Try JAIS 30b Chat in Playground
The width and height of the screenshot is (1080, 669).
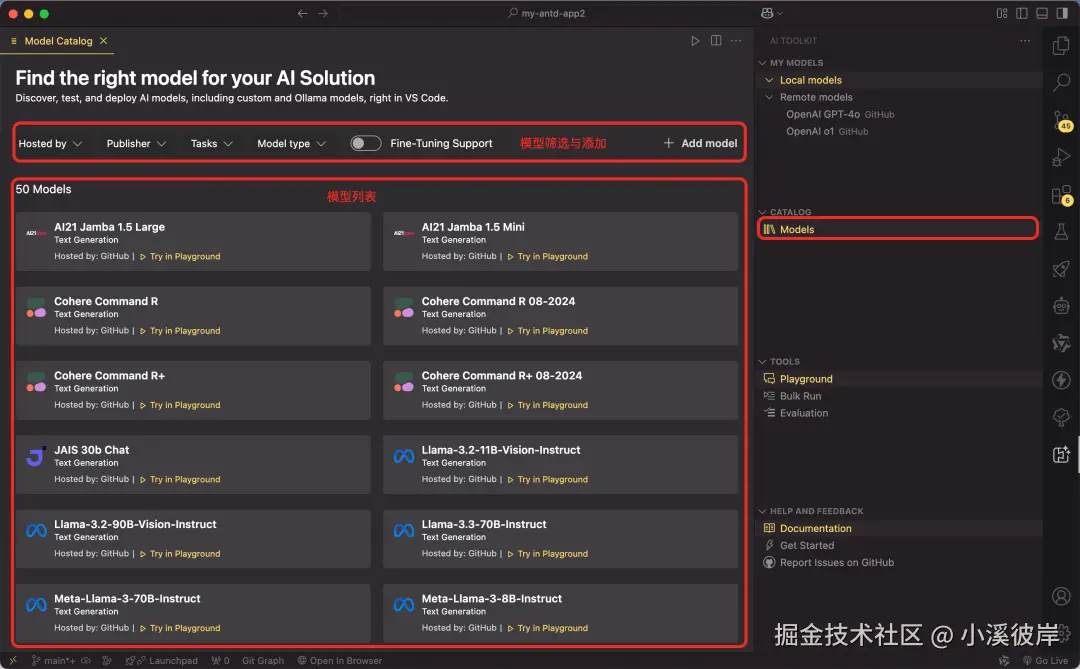(x=180, y=480)
